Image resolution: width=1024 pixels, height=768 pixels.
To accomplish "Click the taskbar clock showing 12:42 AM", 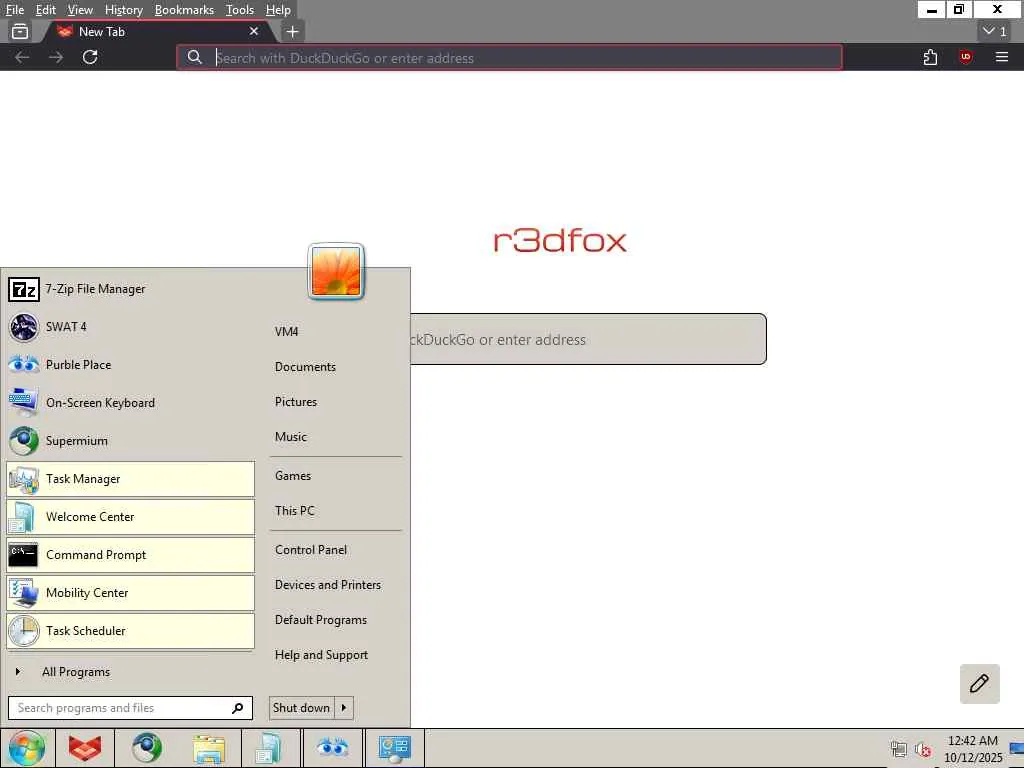I will pos(973,749).
